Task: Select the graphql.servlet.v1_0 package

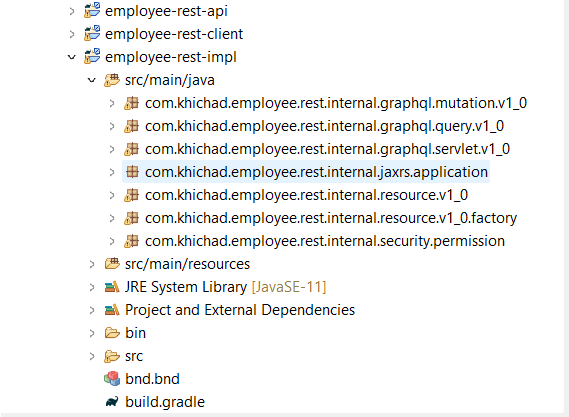Action: pyautogui.click(x=327, y=149)
